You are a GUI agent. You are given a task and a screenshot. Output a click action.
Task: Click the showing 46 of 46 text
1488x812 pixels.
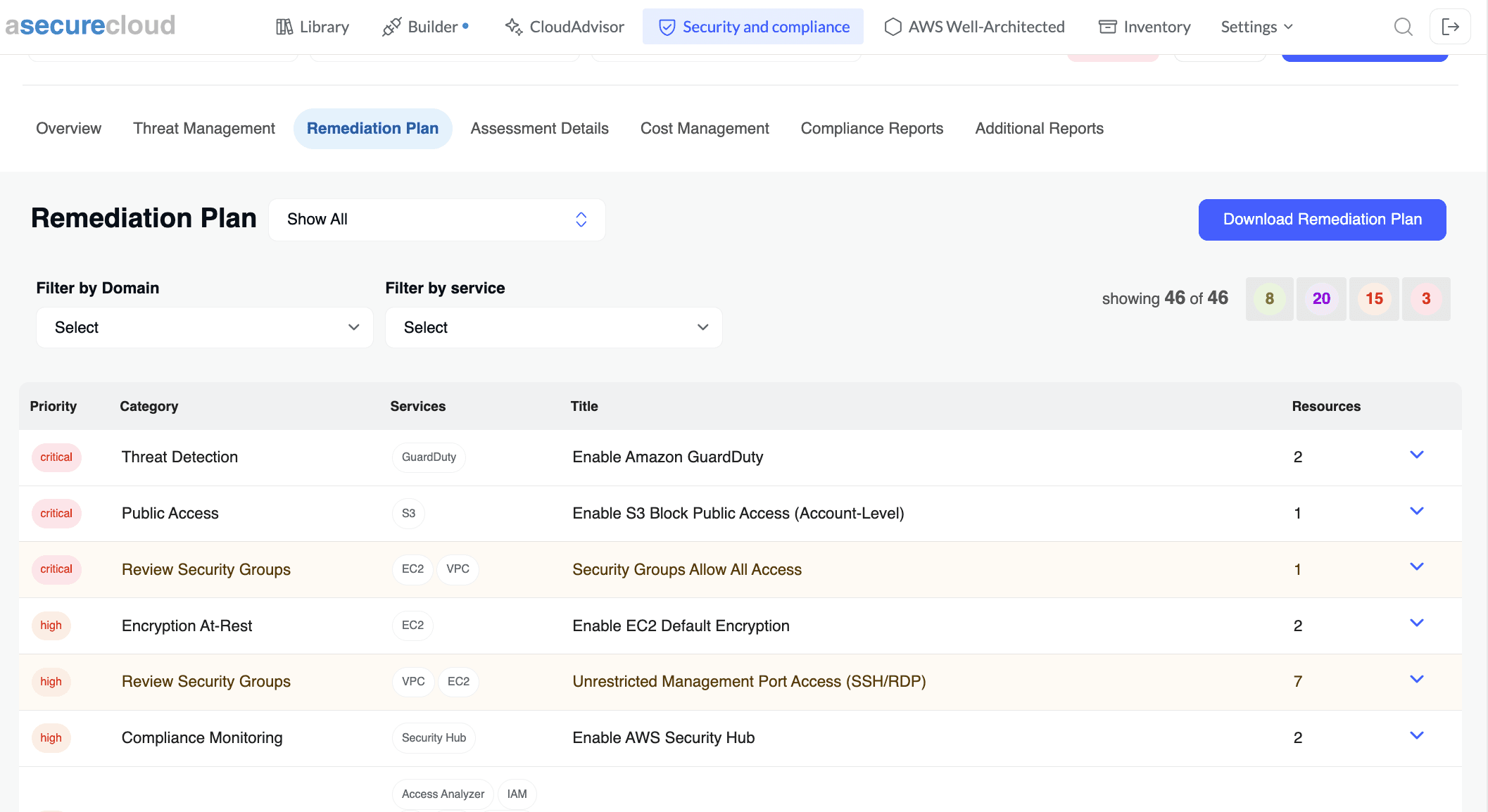tap(1165, 298)
